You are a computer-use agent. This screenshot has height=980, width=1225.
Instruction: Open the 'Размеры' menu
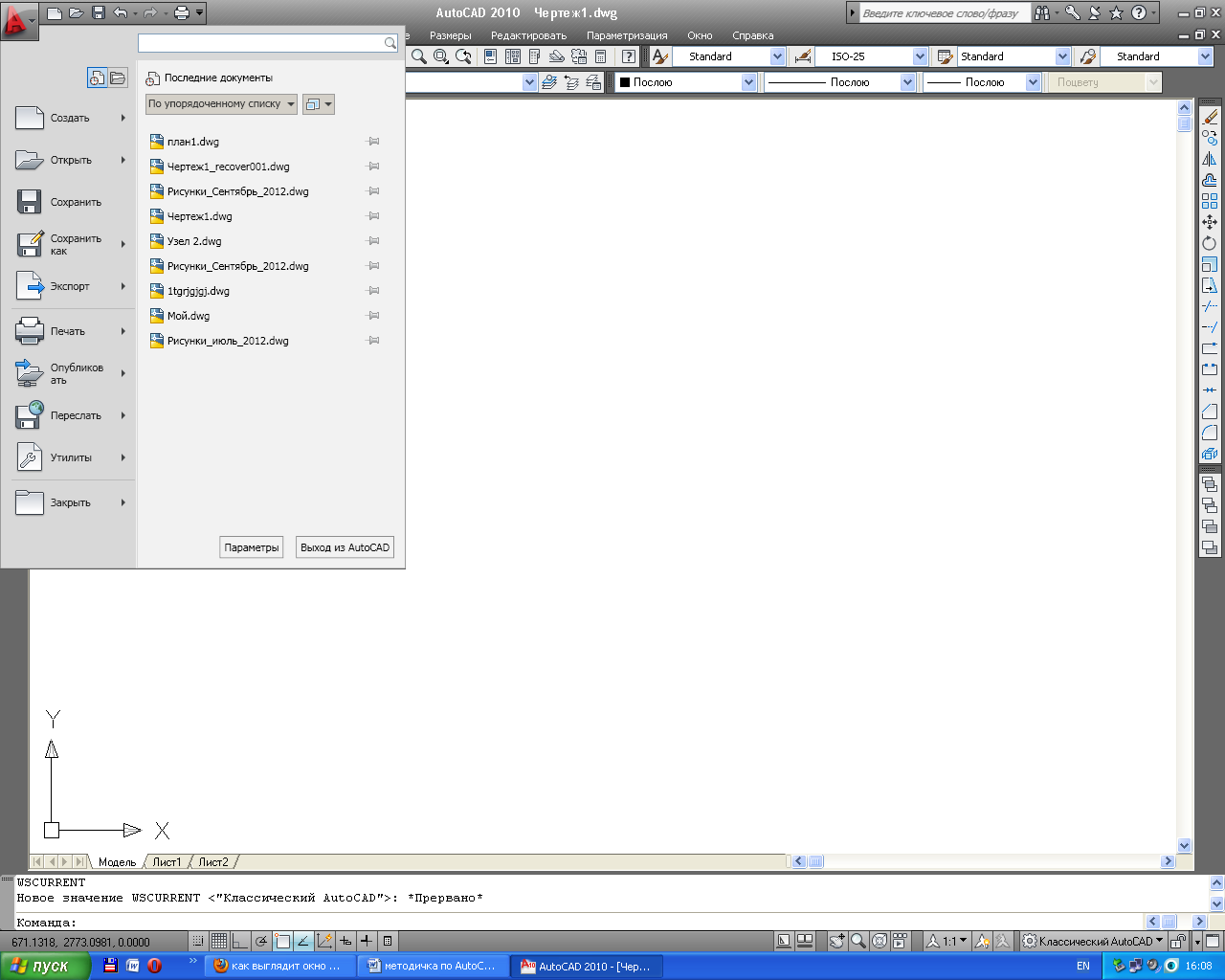point(451,35)
